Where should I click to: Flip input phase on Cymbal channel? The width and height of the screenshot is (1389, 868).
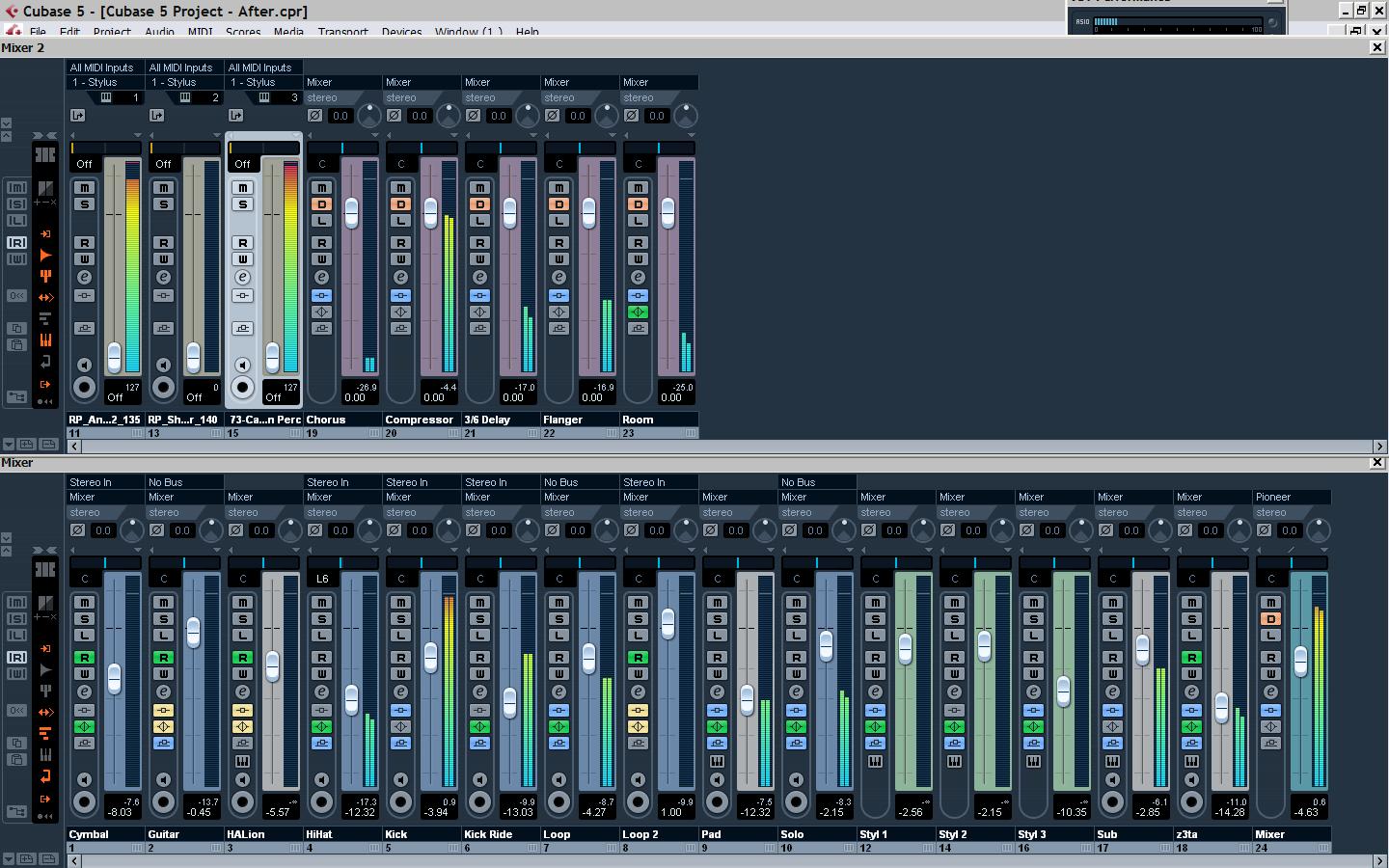pyautogui.click(x=77, y=529)
